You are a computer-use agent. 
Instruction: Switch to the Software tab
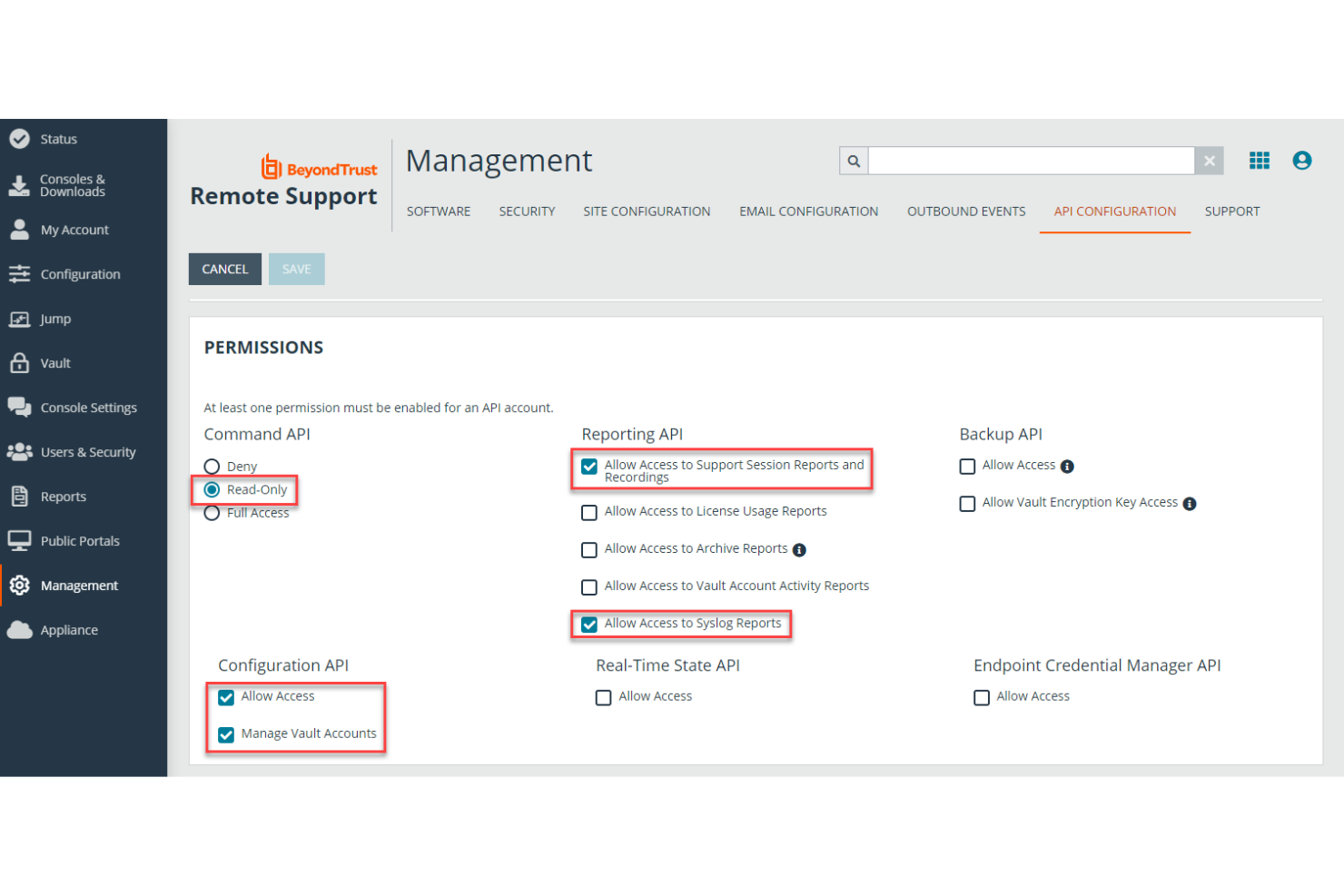439,212
